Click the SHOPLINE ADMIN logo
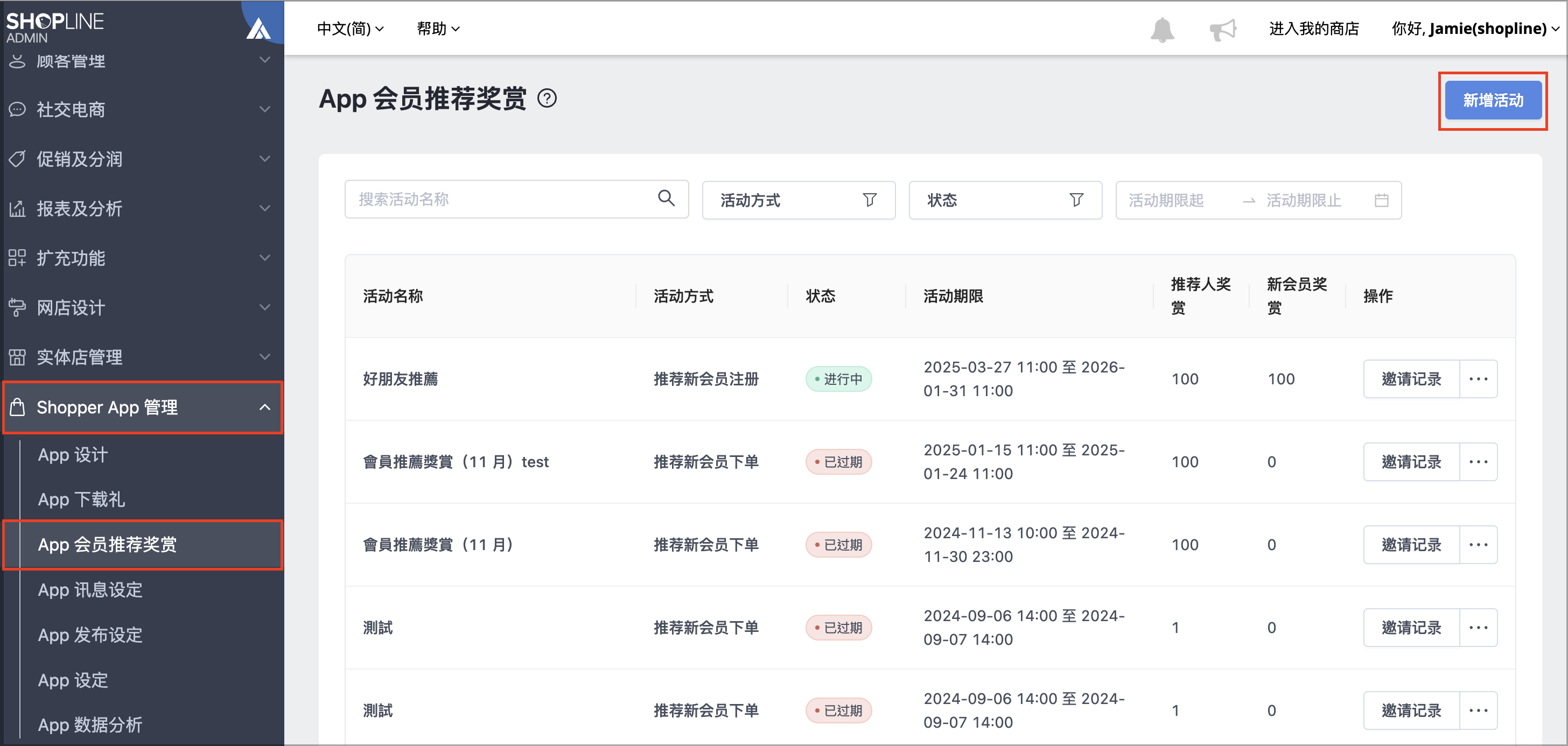The height and width of the screenshot is (746, 1568). 55,27
